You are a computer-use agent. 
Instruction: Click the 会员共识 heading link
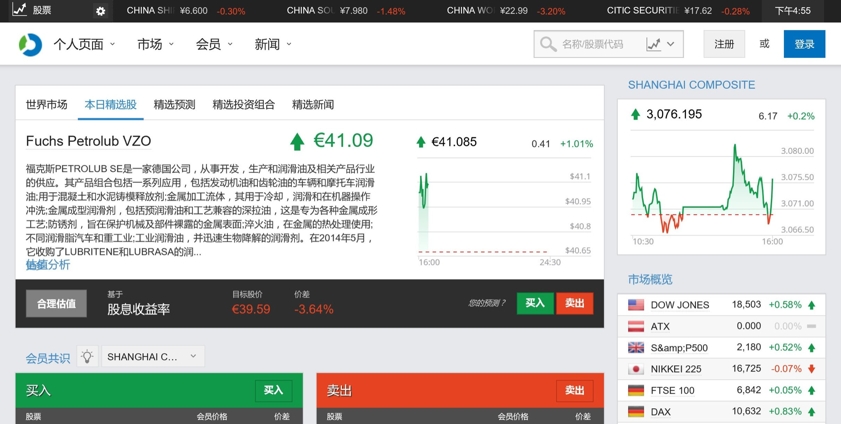pyautogui.click(x=48, y=358)
